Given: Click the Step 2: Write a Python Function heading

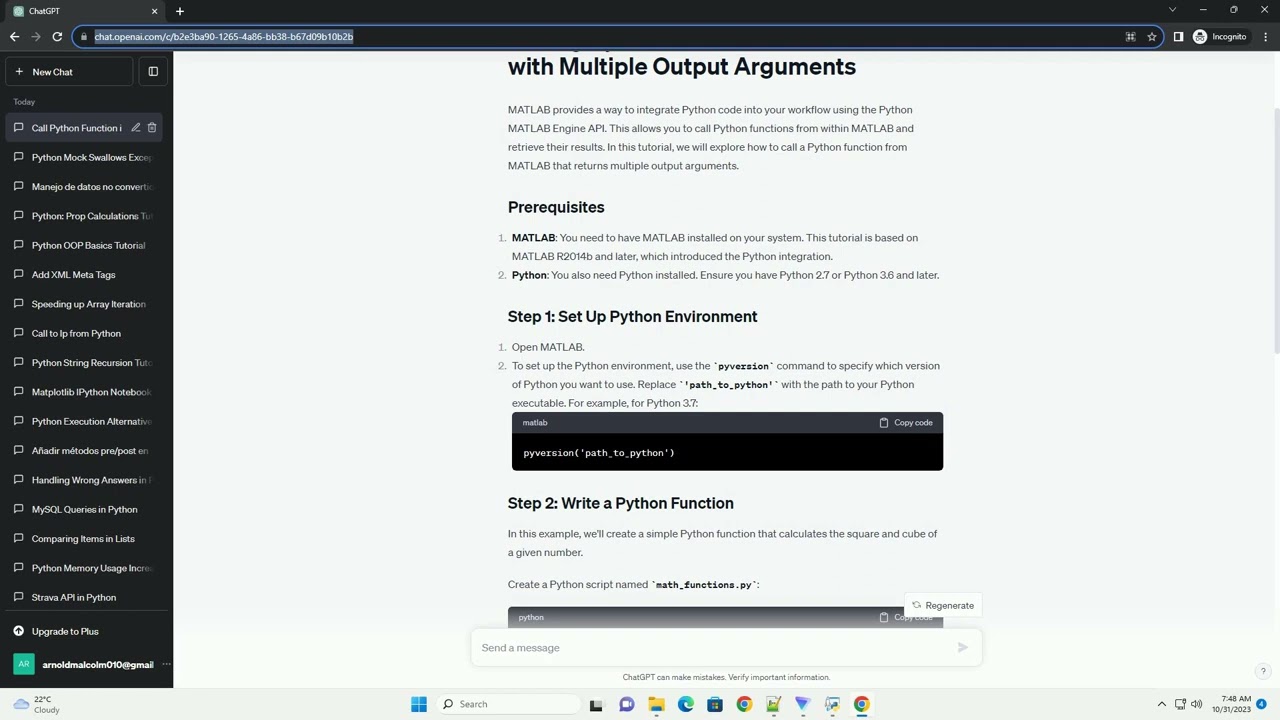Looking at the screenshot, I should point(620,503).
